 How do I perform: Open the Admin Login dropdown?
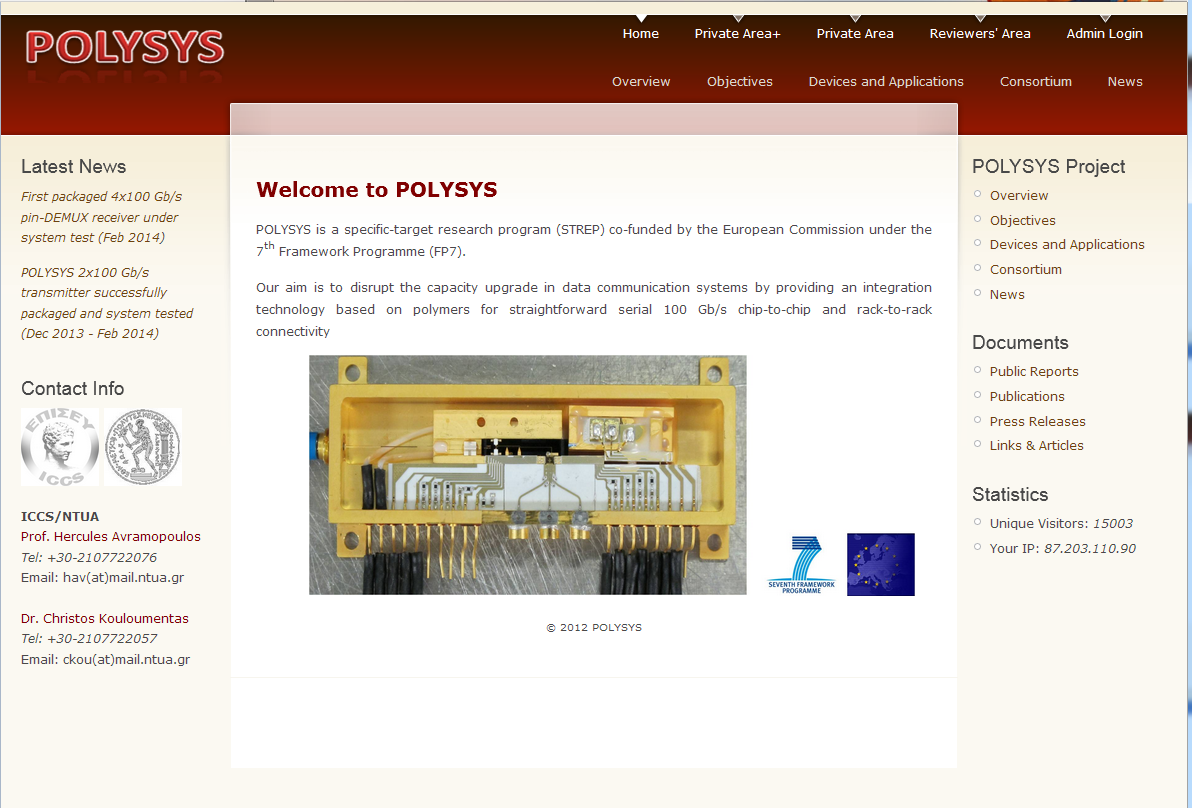coord(1104,33)
